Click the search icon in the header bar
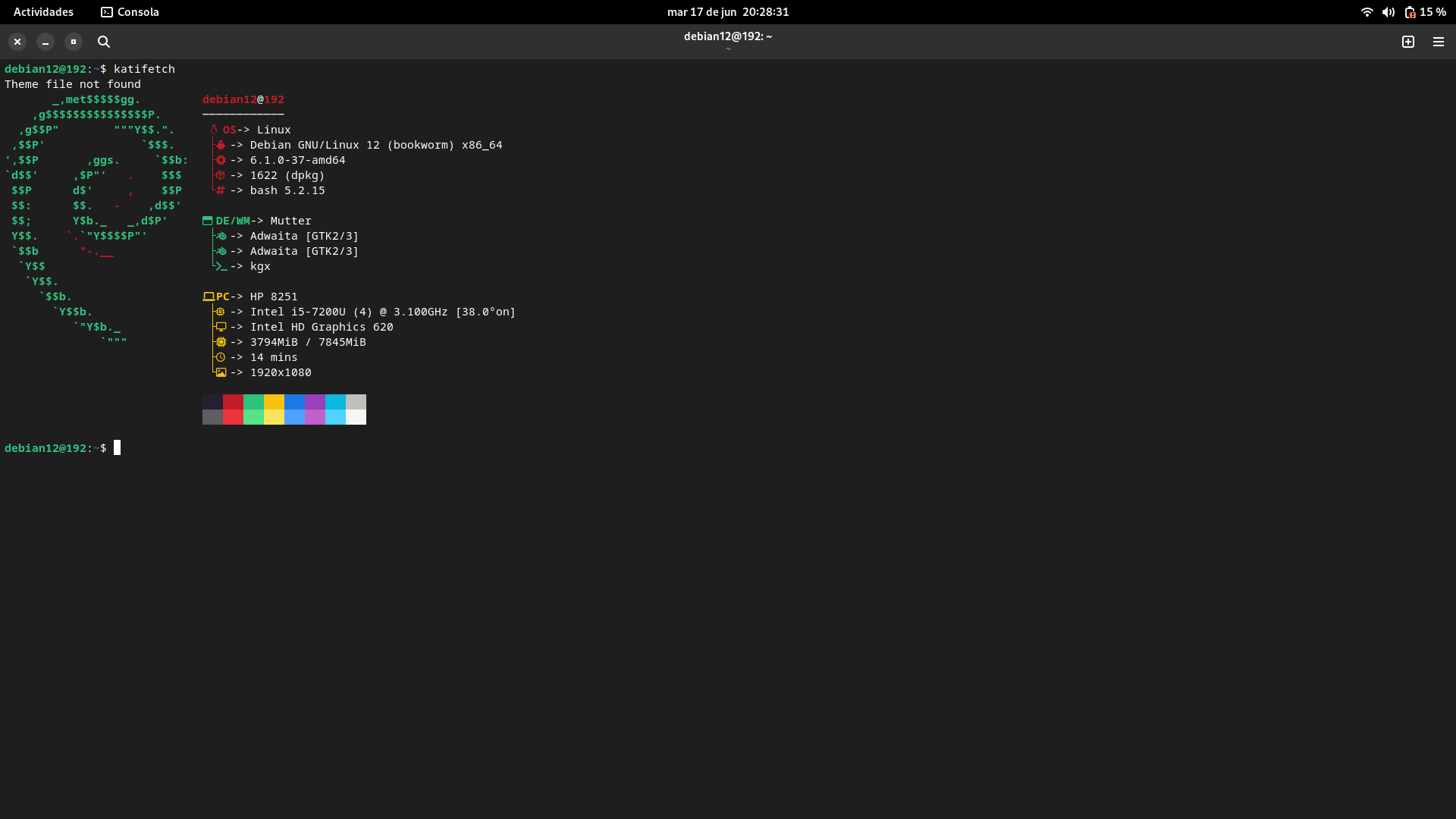This screenshot has width=1456, height=819. click(104, 42)
